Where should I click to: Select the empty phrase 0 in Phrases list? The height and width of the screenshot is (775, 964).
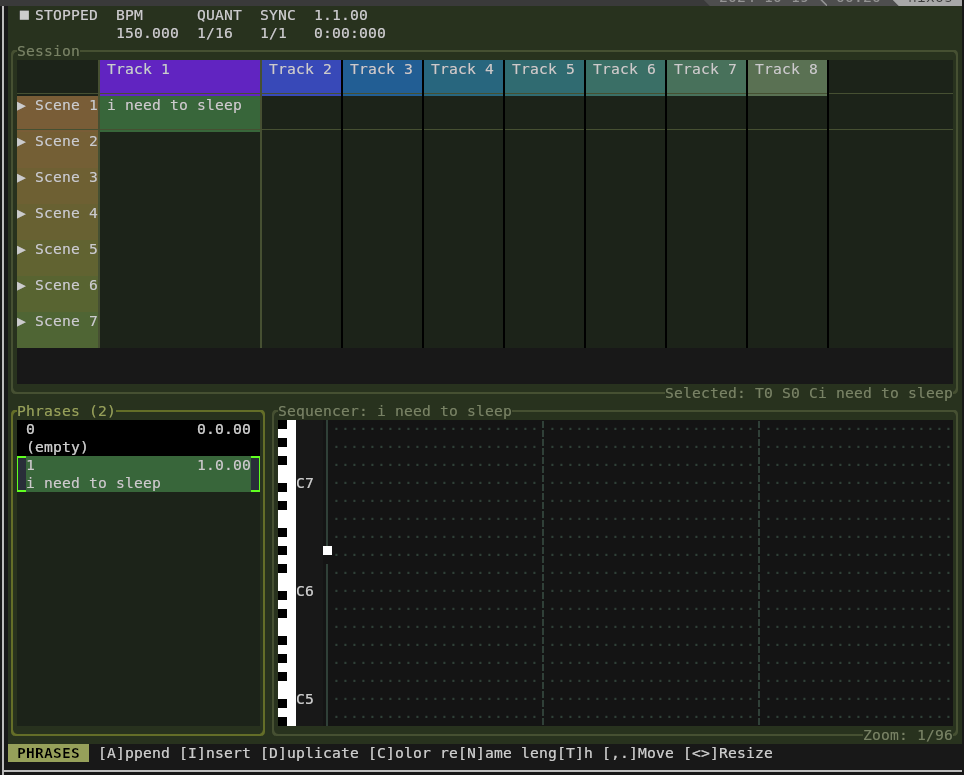pos(138,438)
